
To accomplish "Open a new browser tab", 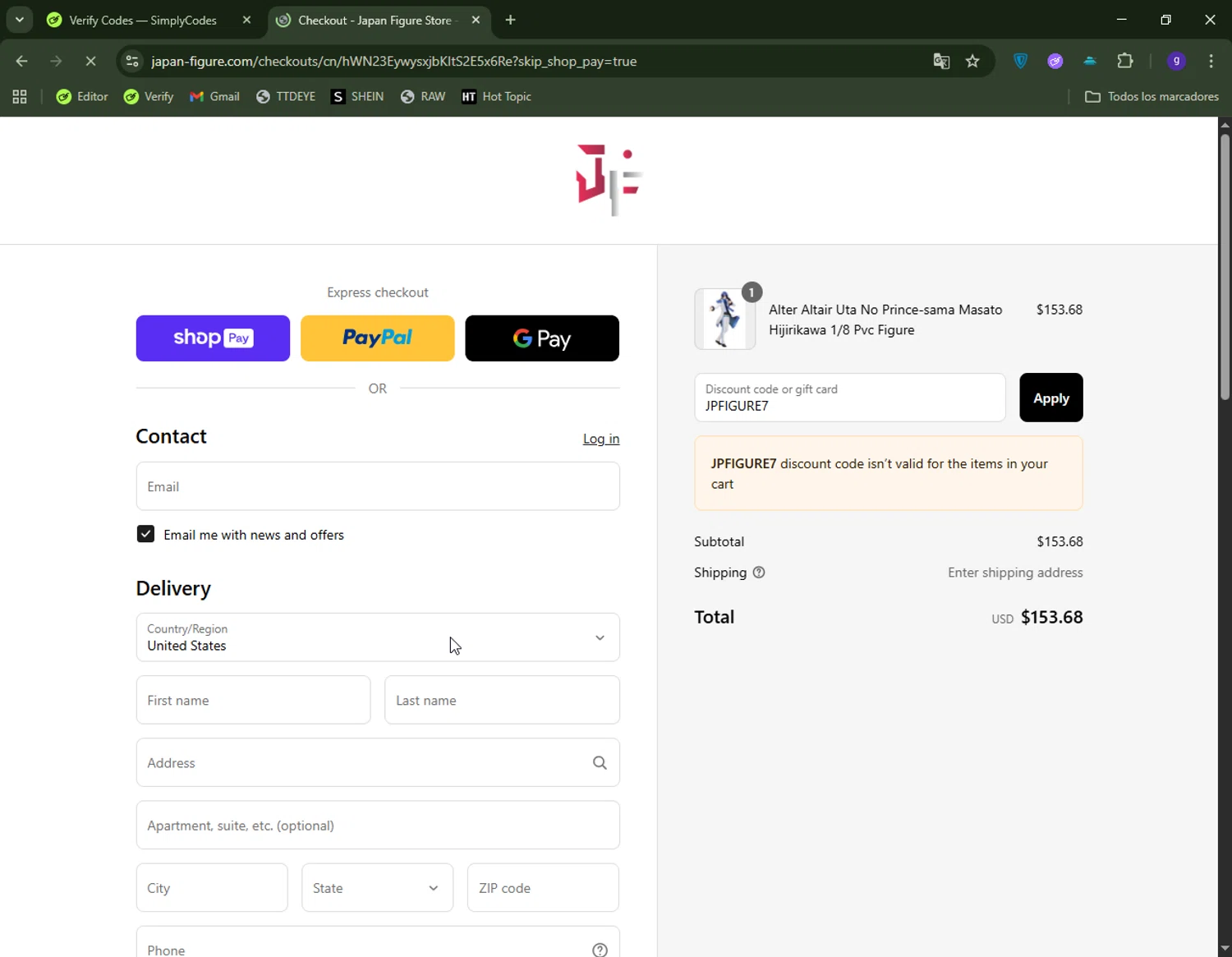I will click(x=510, y=20).
